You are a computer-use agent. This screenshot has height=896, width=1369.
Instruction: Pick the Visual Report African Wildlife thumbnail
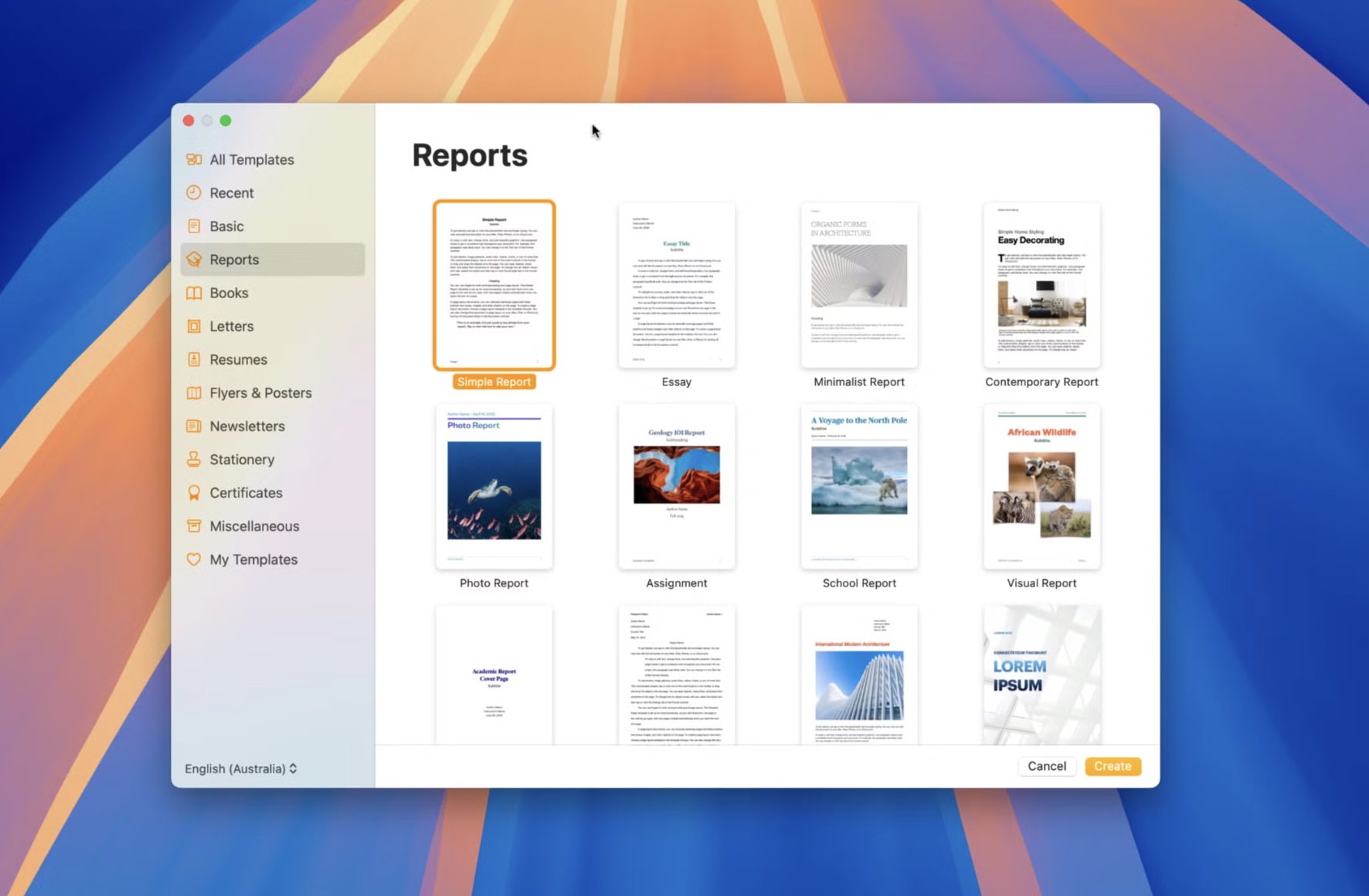tap(1041, 487)
